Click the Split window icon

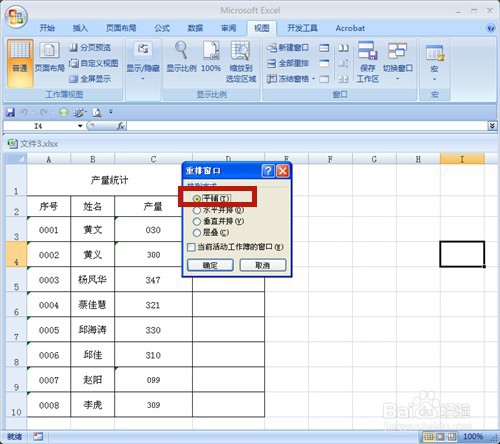(324, 48)
